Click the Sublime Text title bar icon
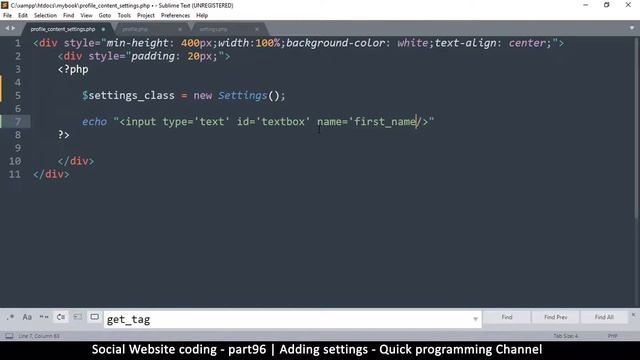This screenshot has height=360, width=640. (5, 5)
